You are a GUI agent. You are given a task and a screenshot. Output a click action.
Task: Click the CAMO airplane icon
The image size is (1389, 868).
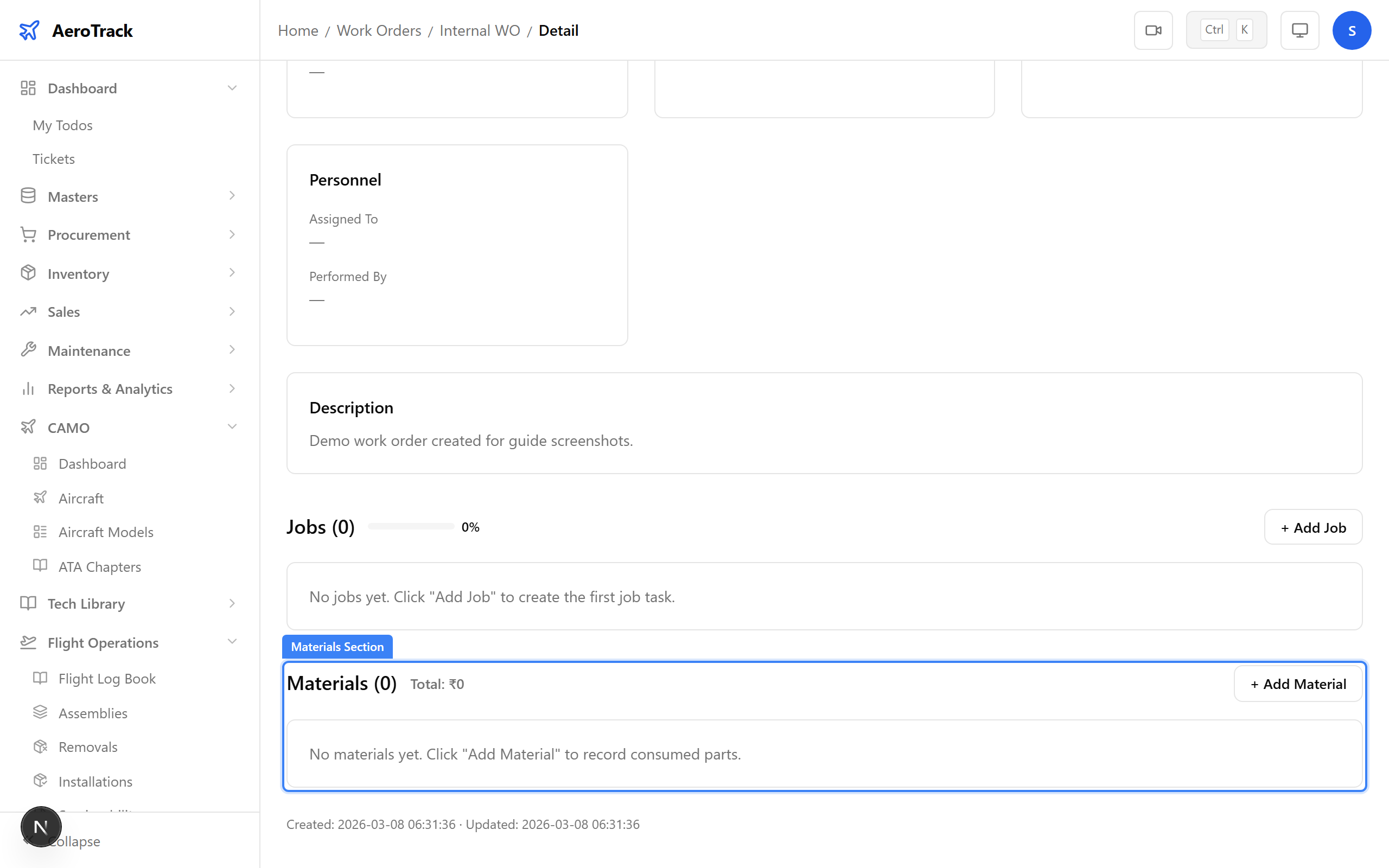pos(28,427)
